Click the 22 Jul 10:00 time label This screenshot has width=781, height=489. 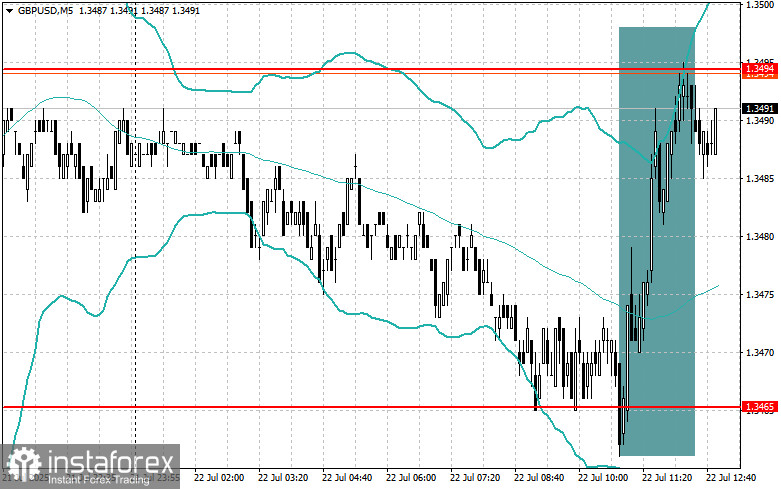[x=603, y=478]
